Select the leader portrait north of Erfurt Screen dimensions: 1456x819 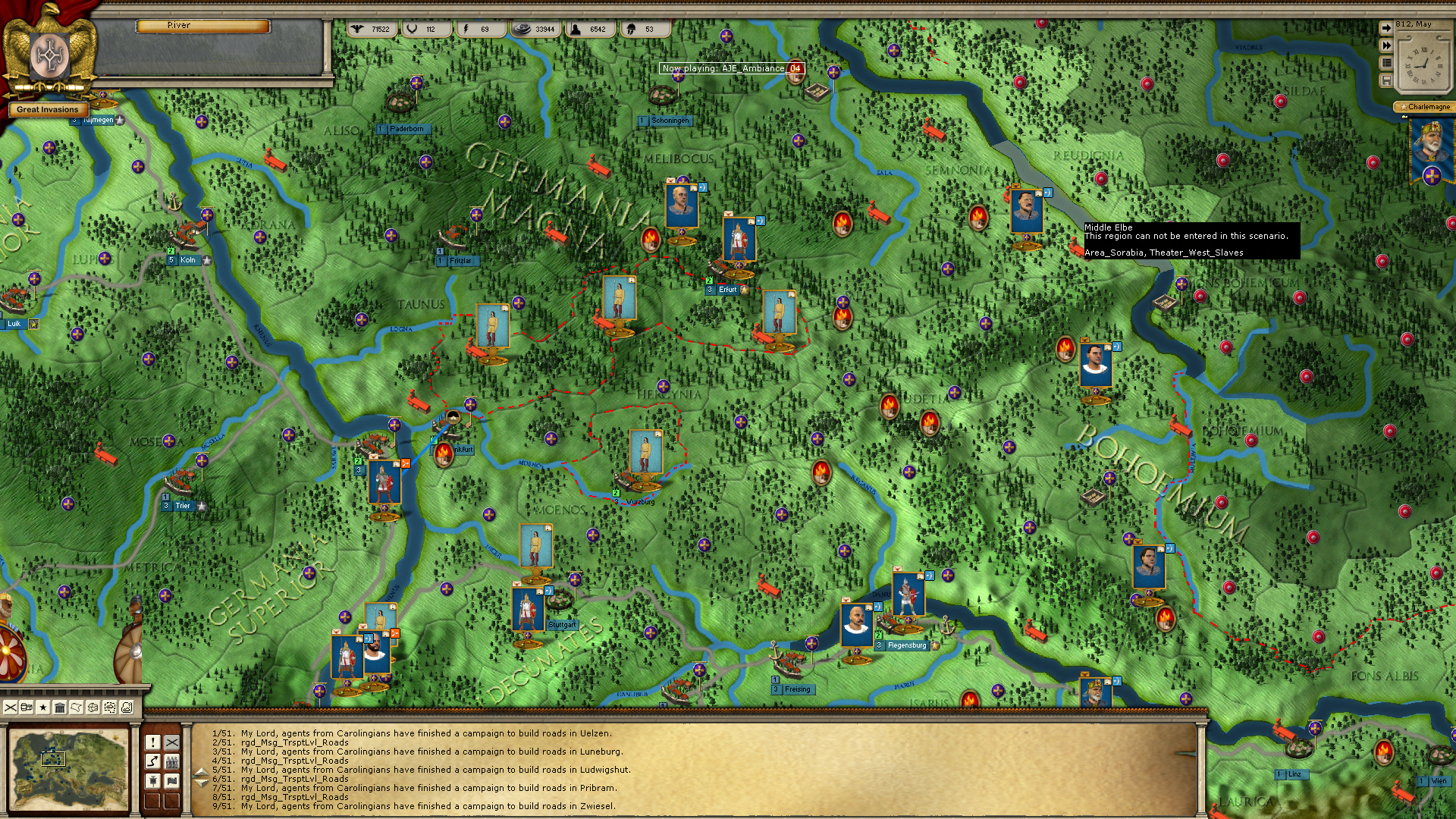pos(681,206)
